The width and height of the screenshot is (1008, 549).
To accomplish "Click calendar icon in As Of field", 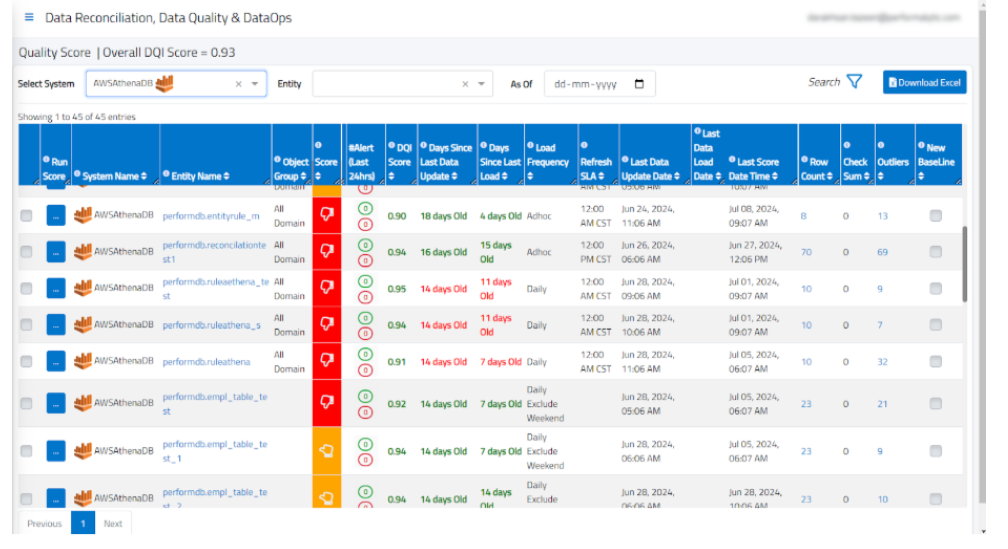I will click(x=640, y=84).
